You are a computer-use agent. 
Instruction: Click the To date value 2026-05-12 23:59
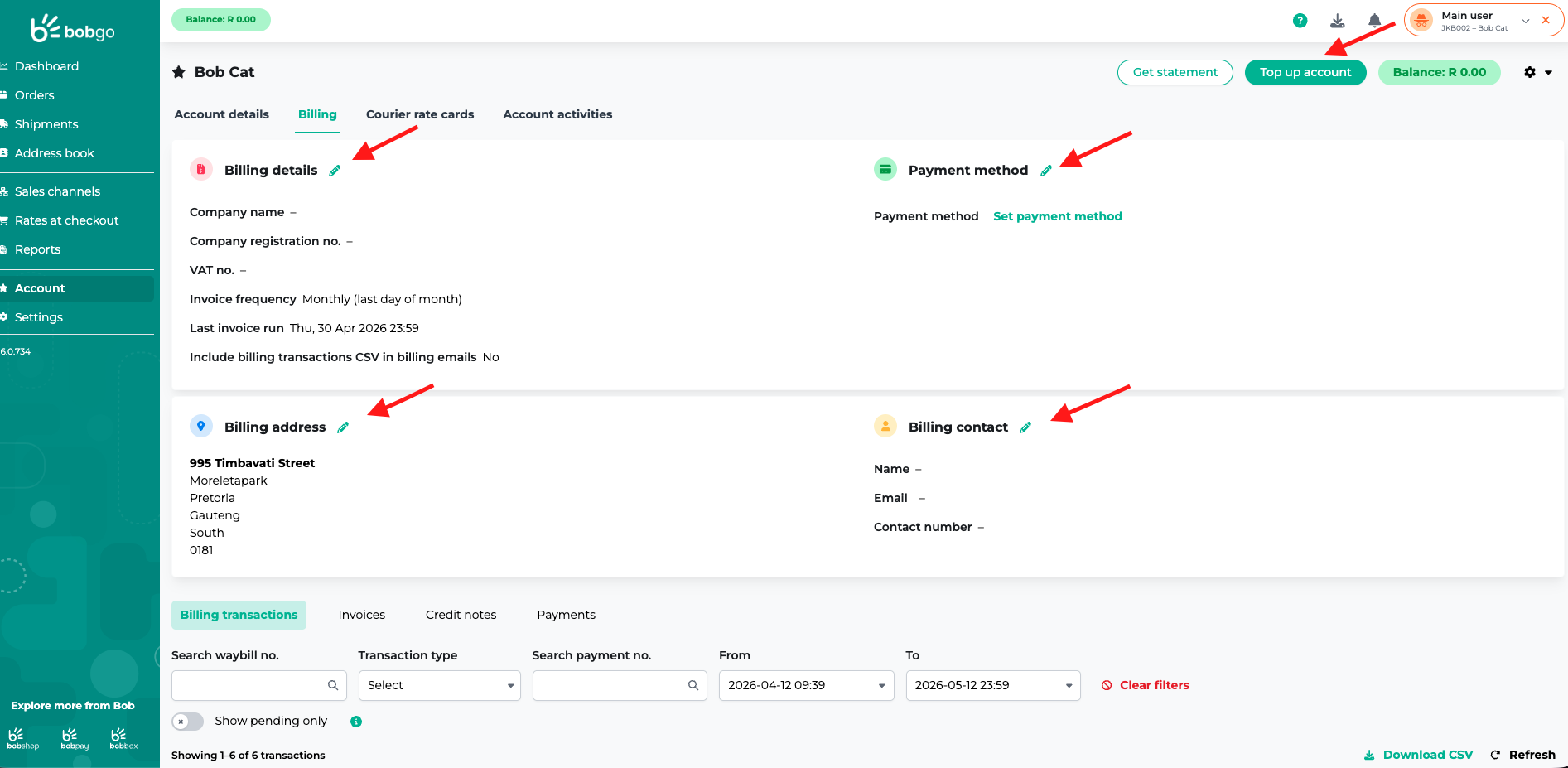pos(963,685)
